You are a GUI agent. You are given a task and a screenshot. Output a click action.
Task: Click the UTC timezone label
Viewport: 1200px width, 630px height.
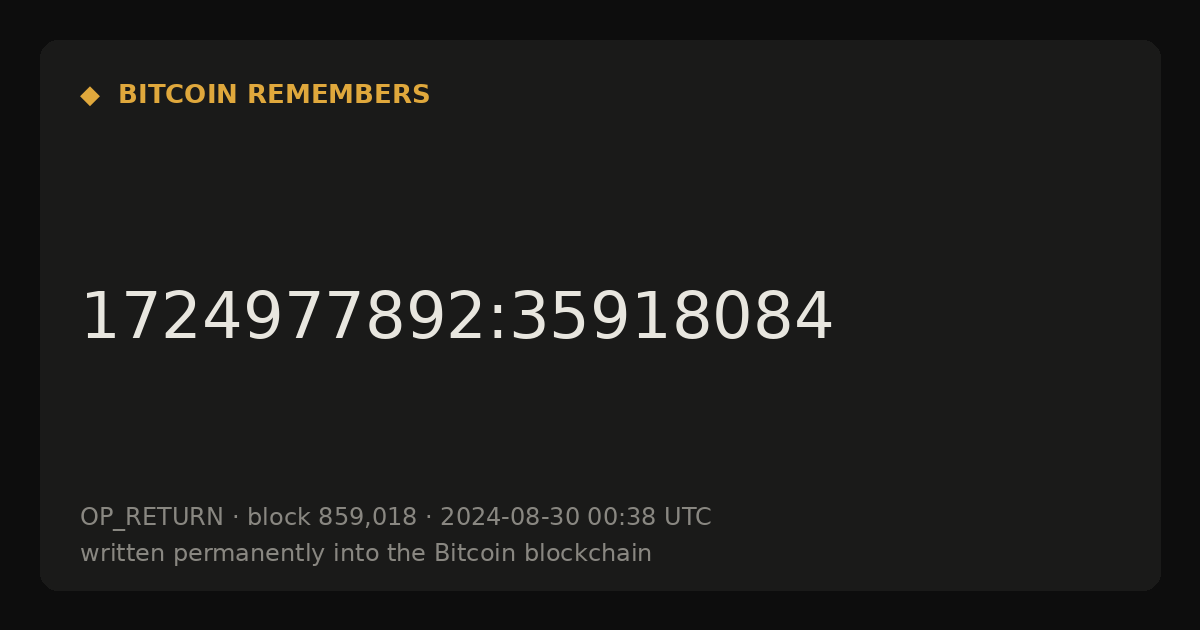coord(687,518)
